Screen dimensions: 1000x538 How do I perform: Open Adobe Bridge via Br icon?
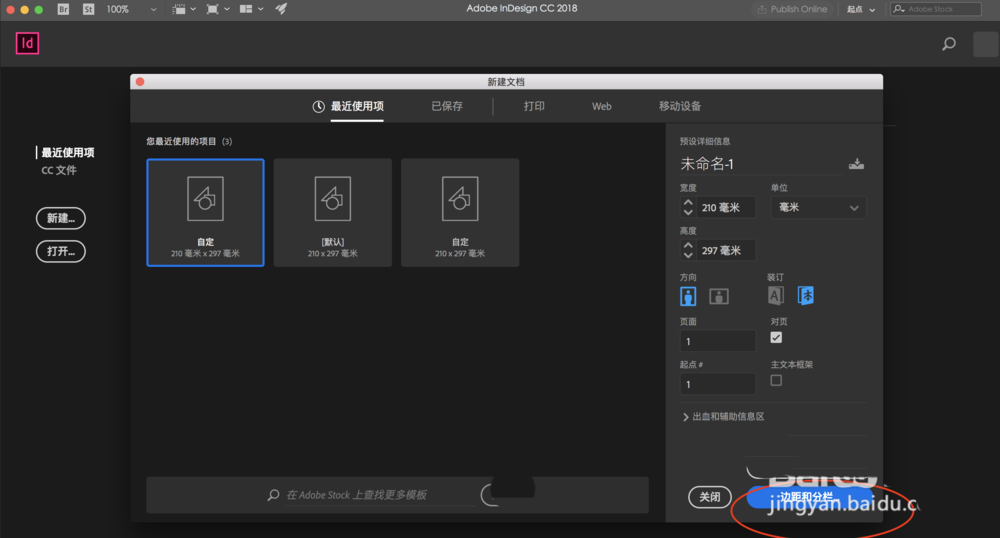(64, 9)
